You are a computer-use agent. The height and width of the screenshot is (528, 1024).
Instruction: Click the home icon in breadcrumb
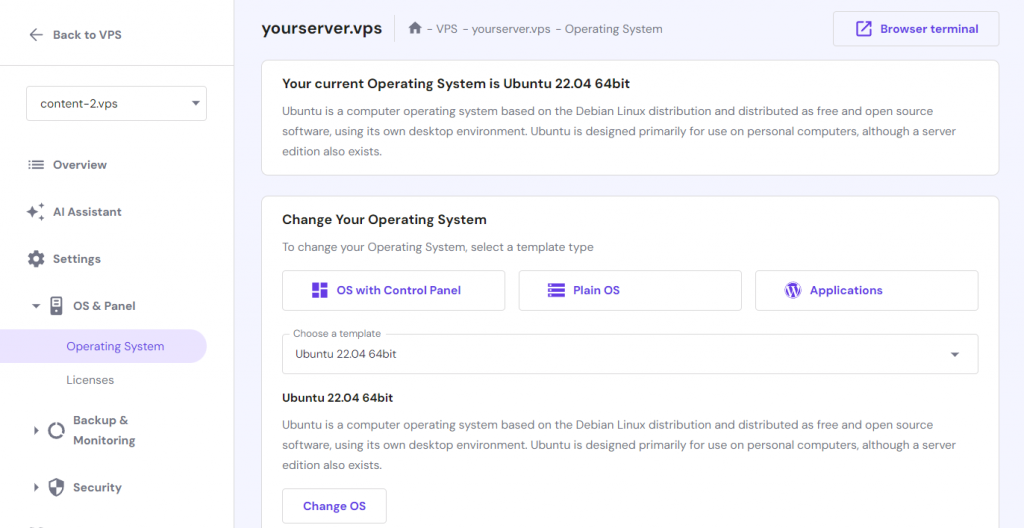[x=415, y=29]
